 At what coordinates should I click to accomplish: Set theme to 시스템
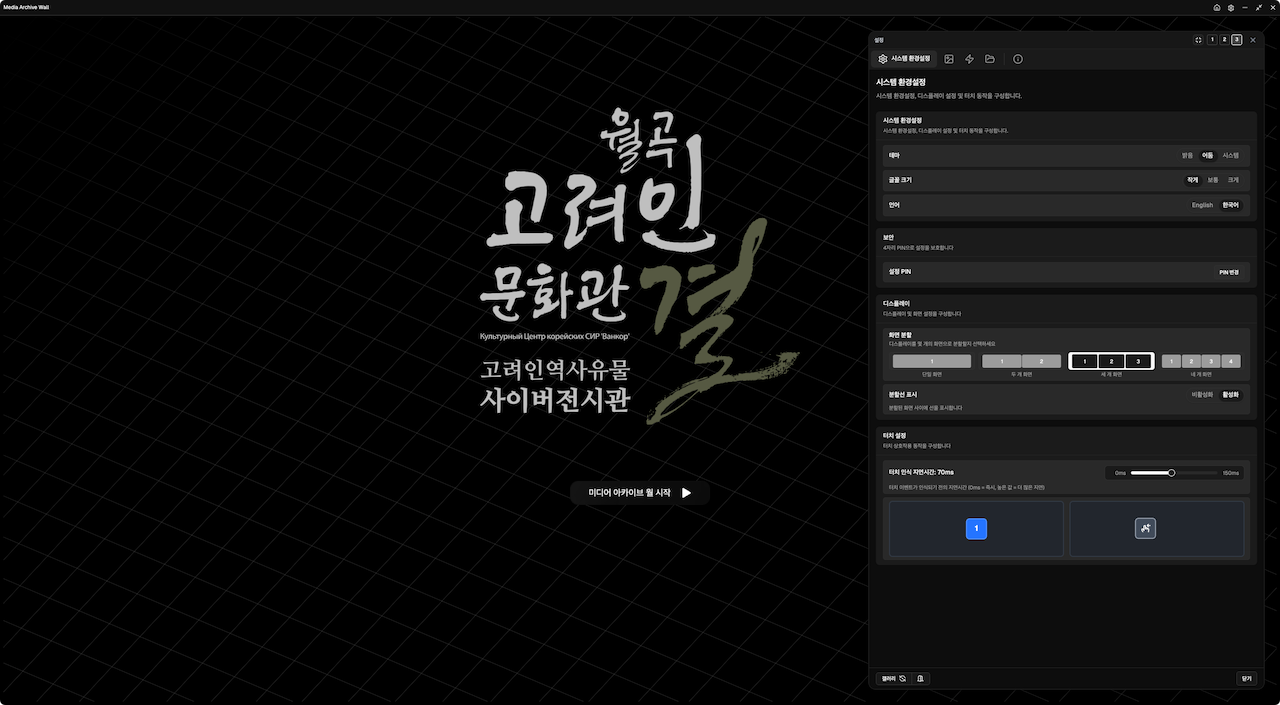pyautogui.click(x=1230, y=156)
